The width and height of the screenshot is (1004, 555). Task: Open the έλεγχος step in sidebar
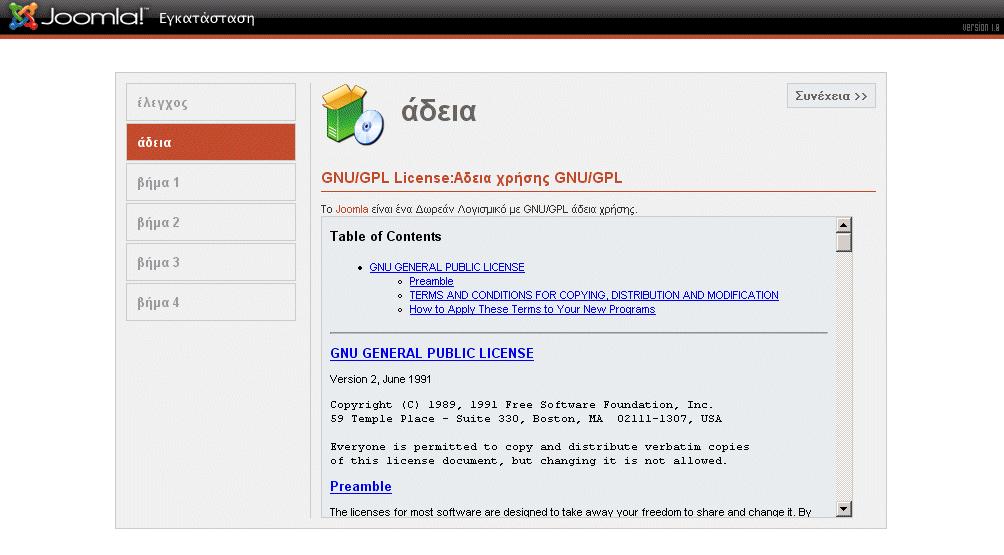pyautogui.click(x=211, y=102)
